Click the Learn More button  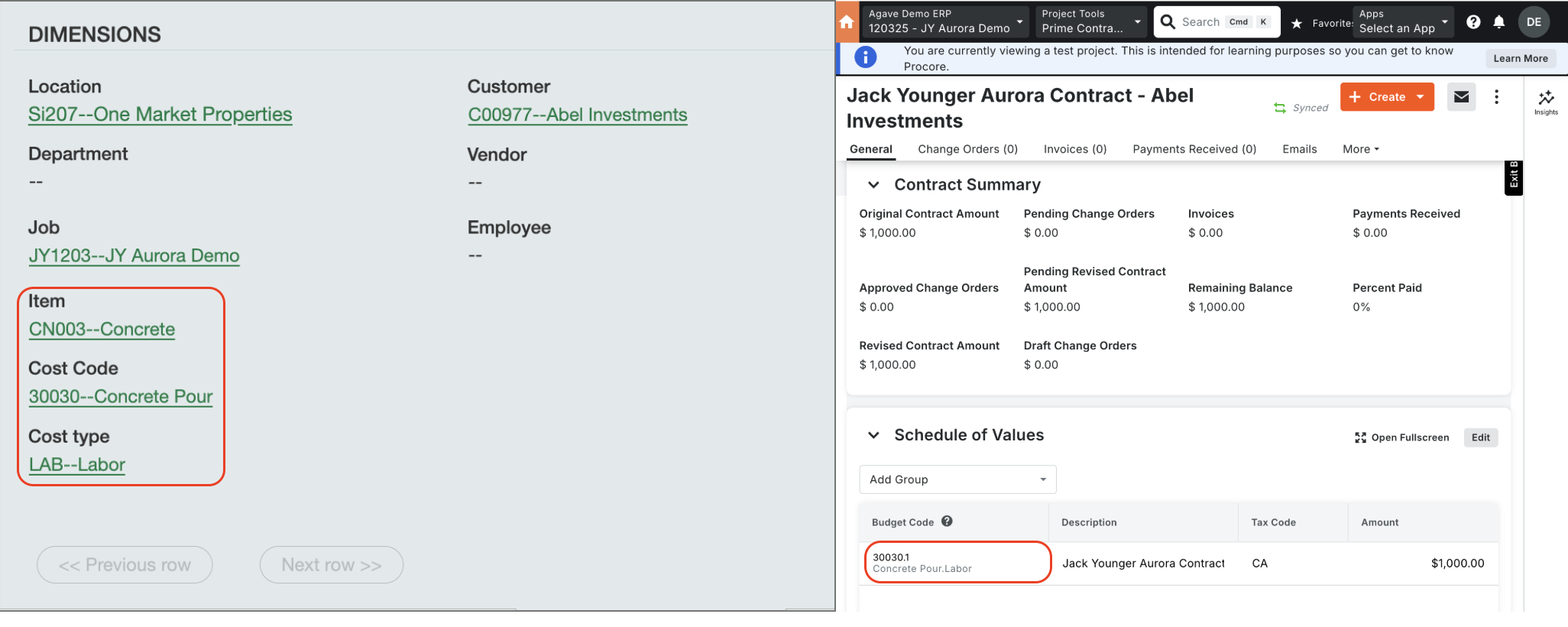click(x=1521, y=58)
